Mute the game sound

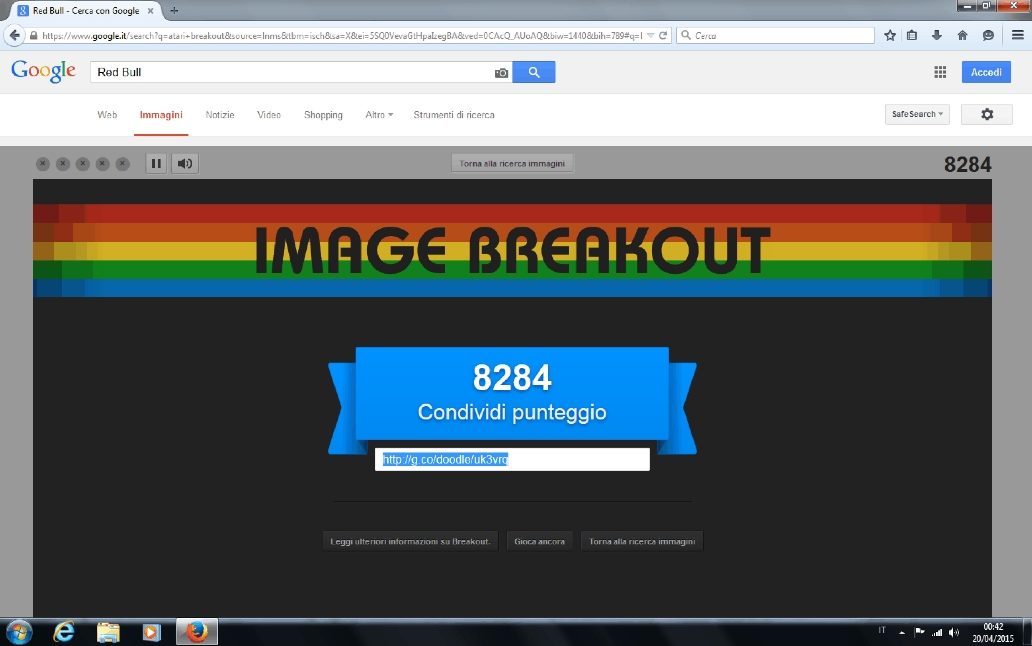(x=185, y=163)
